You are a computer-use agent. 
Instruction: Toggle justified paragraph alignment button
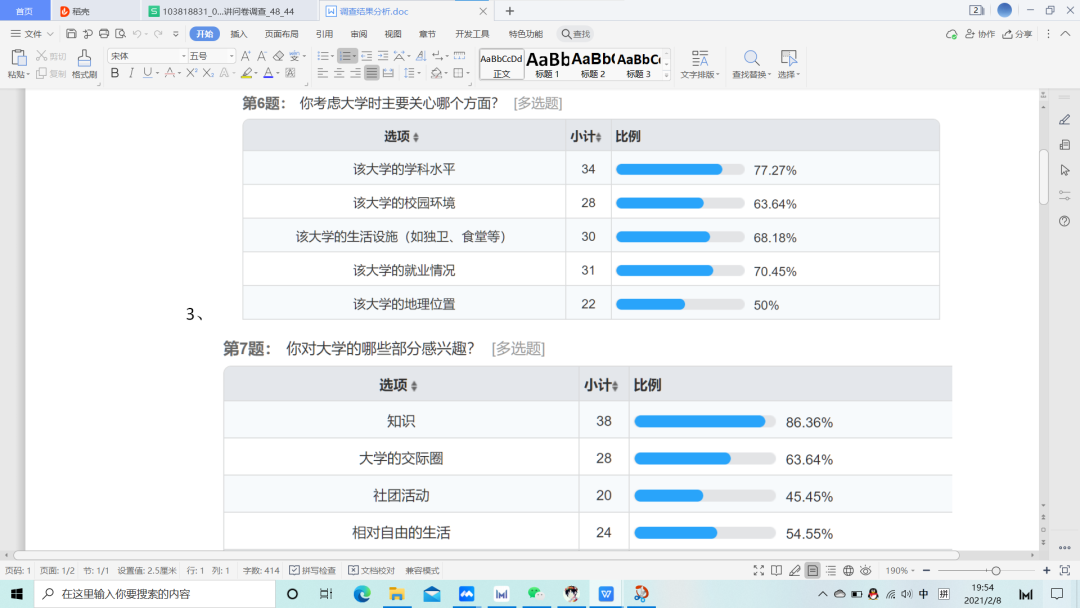coord(372,73)
